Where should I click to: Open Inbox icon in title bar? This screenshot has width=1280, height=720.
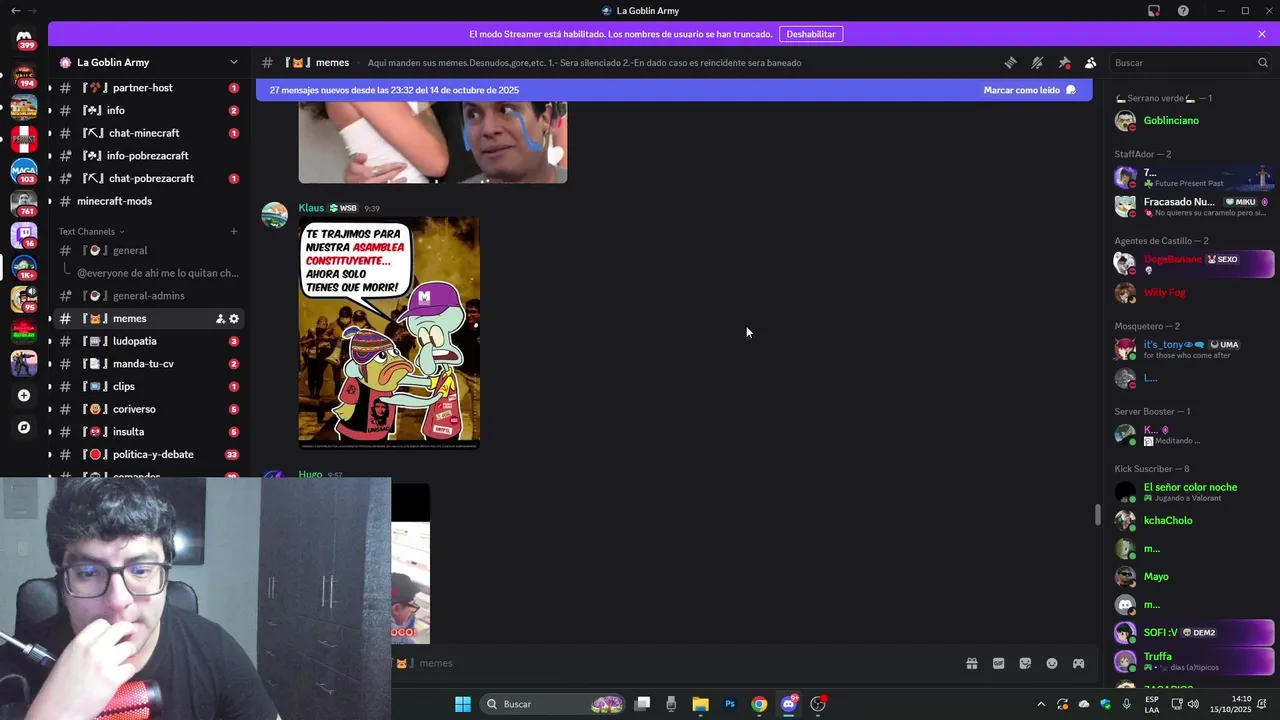(x=1154, y=11)
